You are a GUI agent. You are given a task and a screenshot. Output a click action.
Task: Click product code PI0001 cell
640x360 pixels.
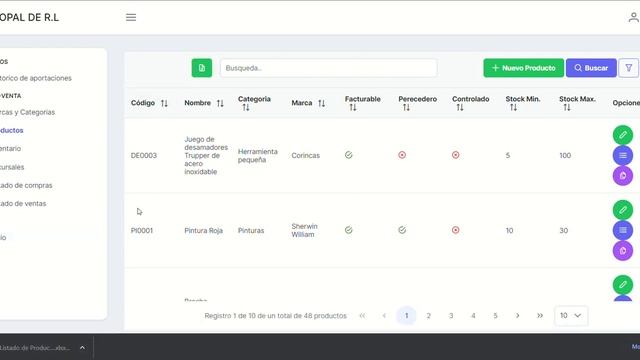pos(142,231)
